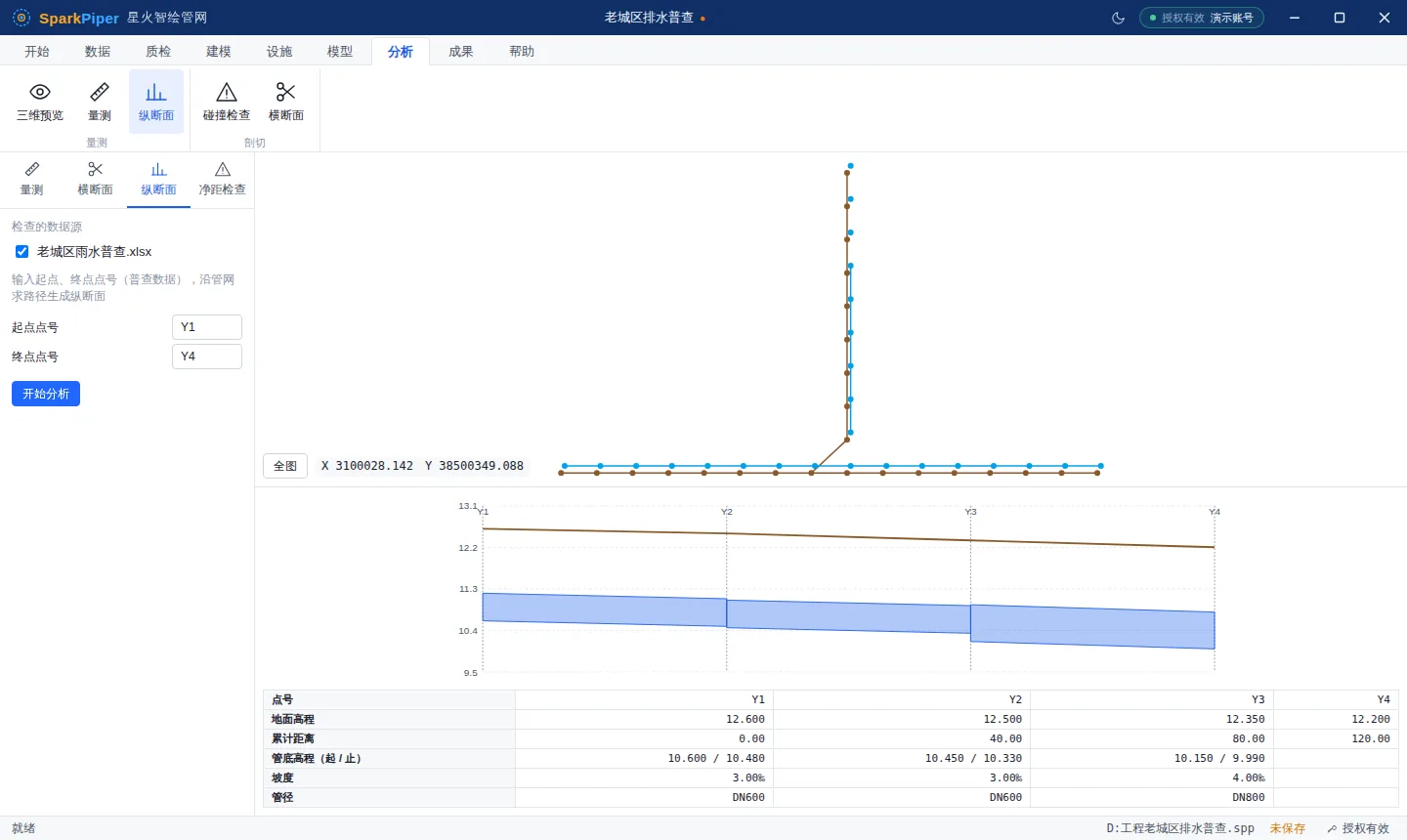This screenshot has height=840, width=1407.
Task: Select Y2 column header in profile table
Action: [x=902, y=699]
